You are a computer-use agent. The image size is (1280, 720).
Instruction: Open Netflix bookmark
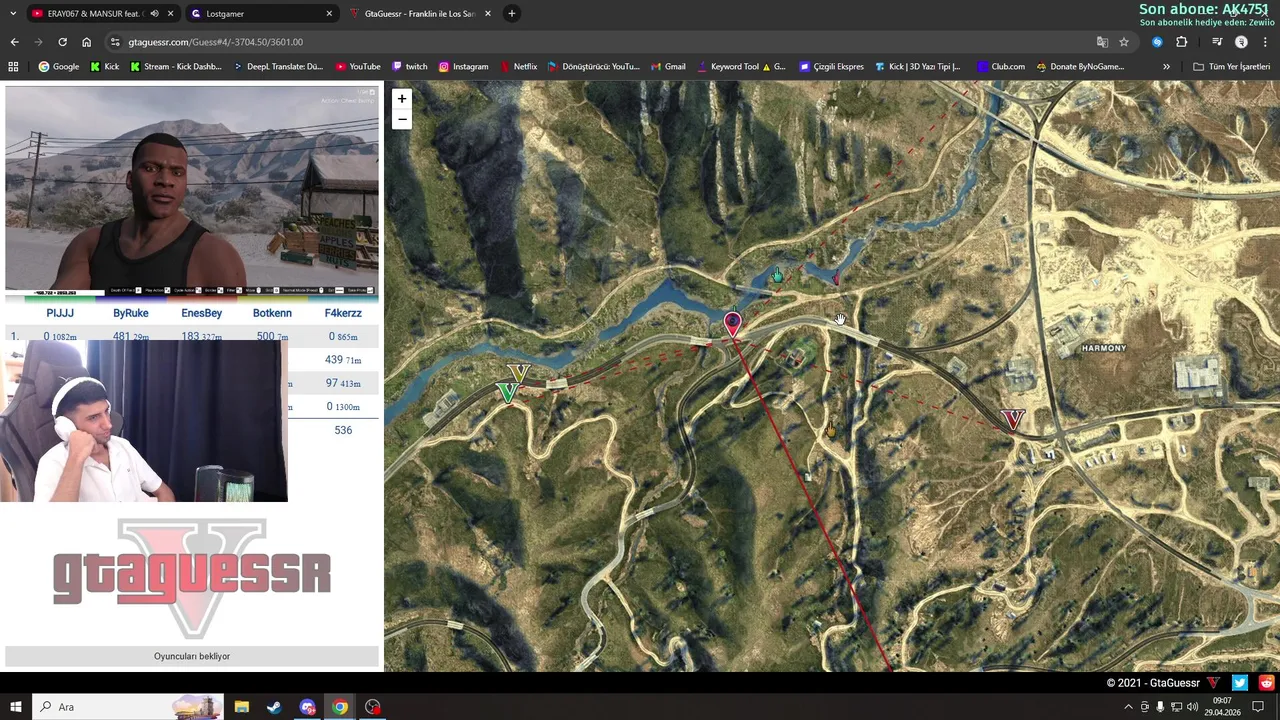coord(518,67)
